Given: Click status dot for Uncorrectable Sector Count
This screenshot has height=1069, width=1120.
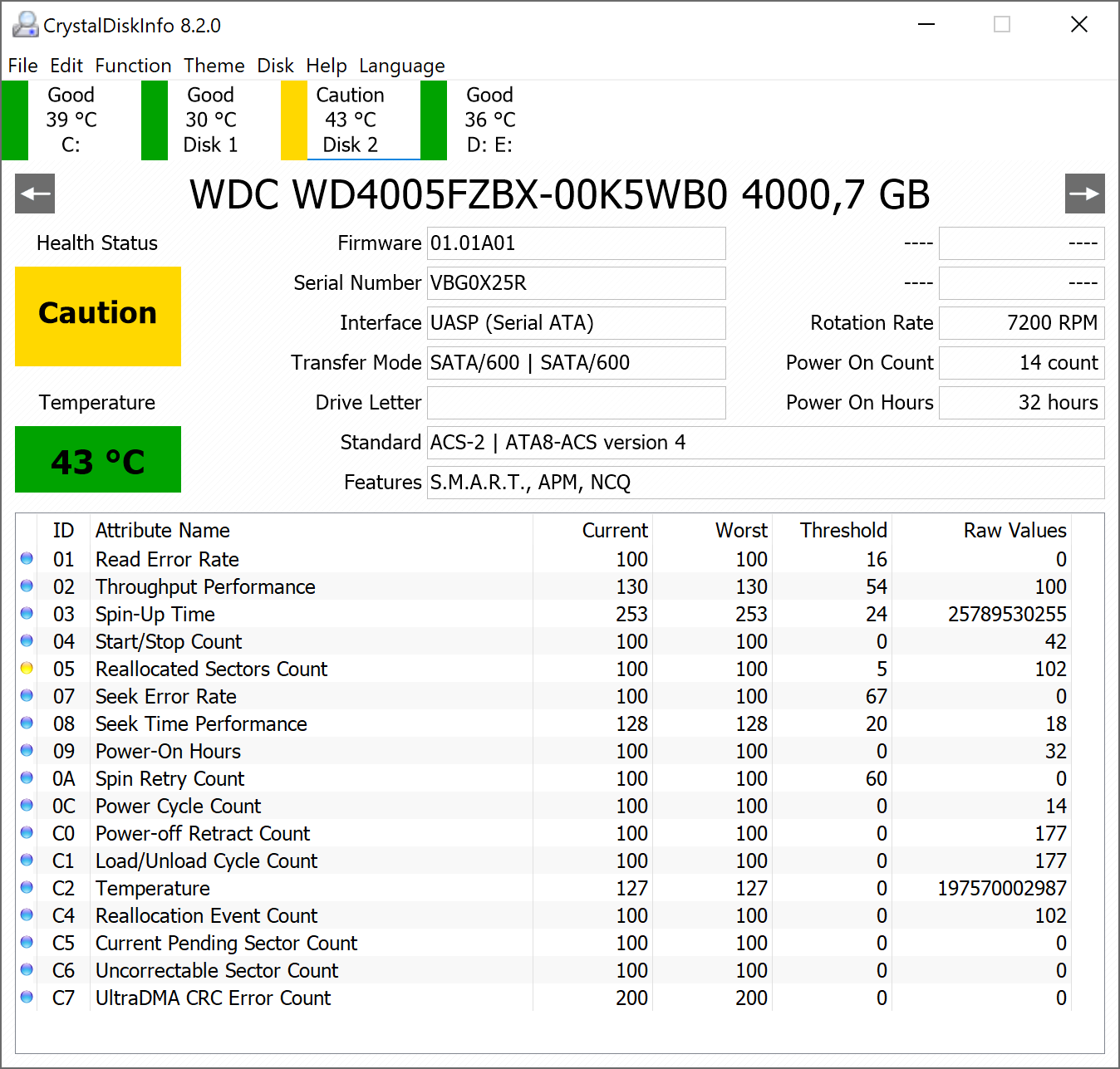Looking at the screenshot, I should click(27, 970).
